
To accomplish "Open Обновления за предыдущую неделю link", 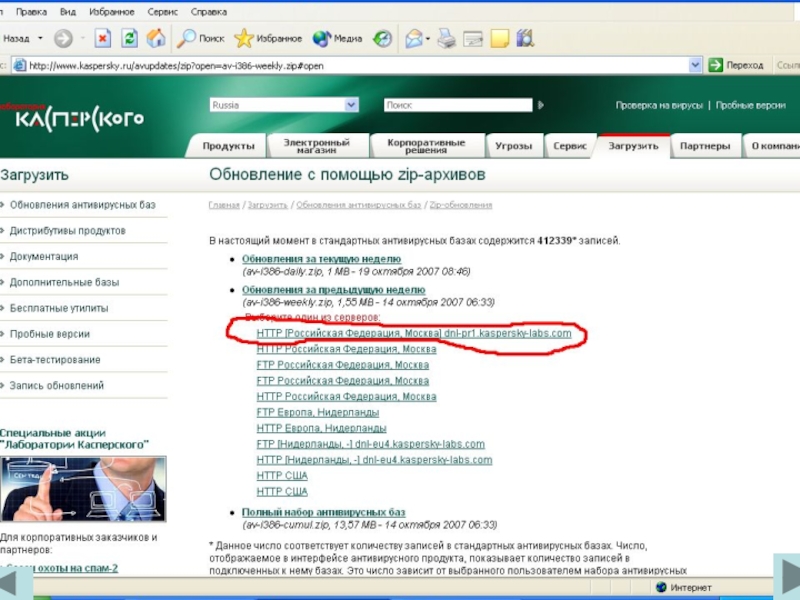I will [x=333, y=290].
